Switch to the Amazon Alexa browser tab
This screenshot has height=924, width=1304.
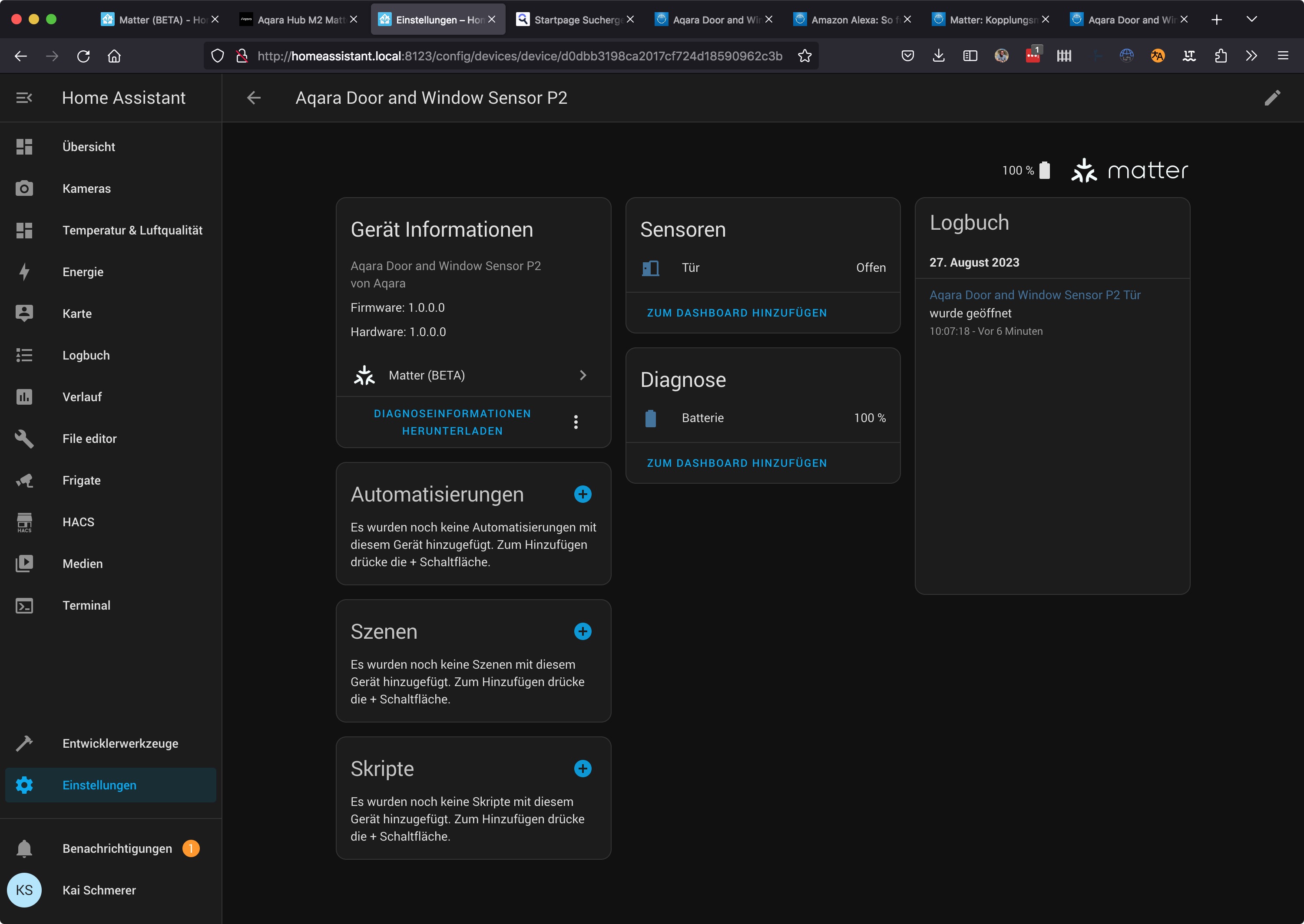(x=851, y=20)
